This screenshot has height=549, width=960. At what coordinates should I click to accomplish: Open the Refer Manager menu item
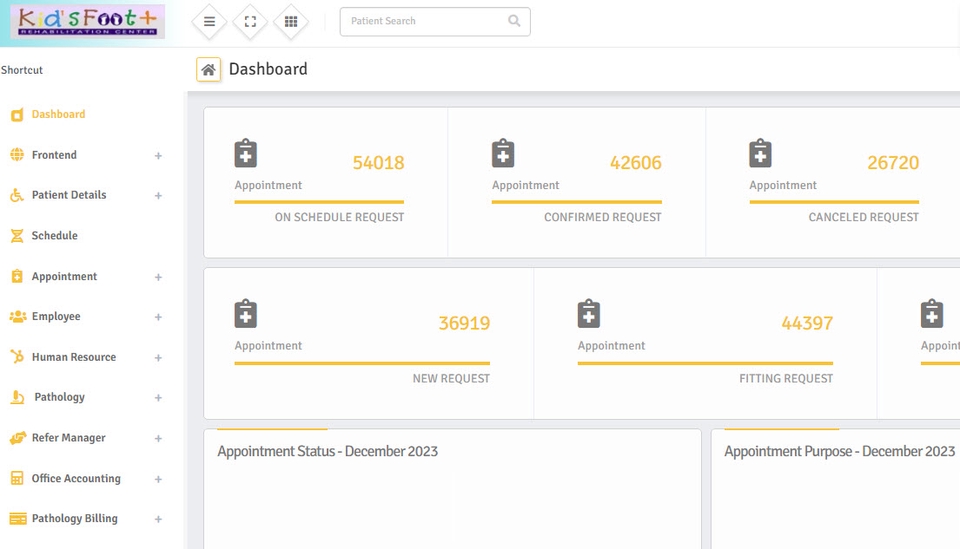tap(69, 438)
